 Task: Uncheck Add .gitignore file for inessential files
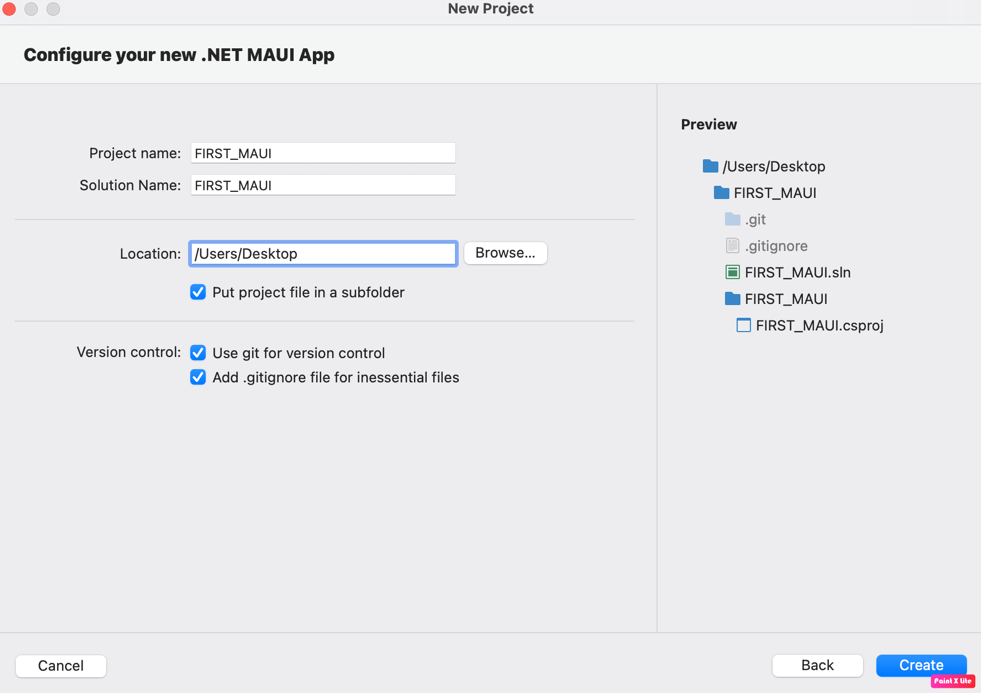click(x=198, y=377)
